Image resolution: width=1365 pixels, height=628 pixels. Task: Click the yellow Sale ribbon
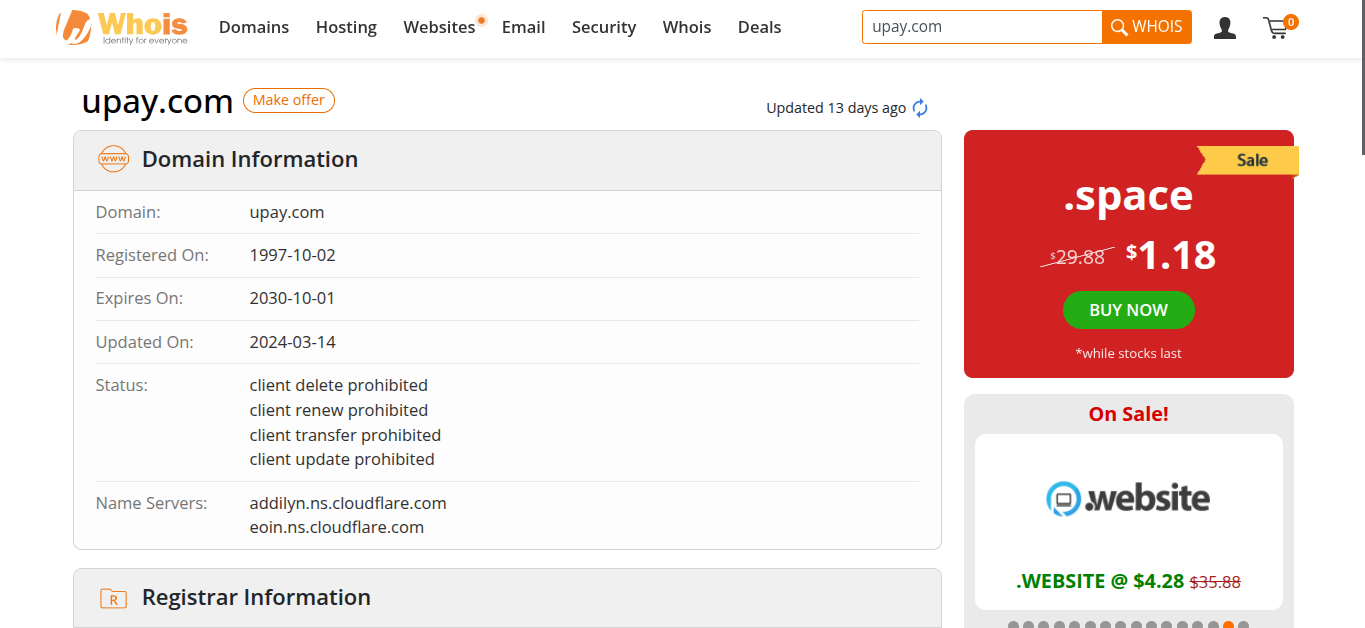click(x=1249, y=160)
